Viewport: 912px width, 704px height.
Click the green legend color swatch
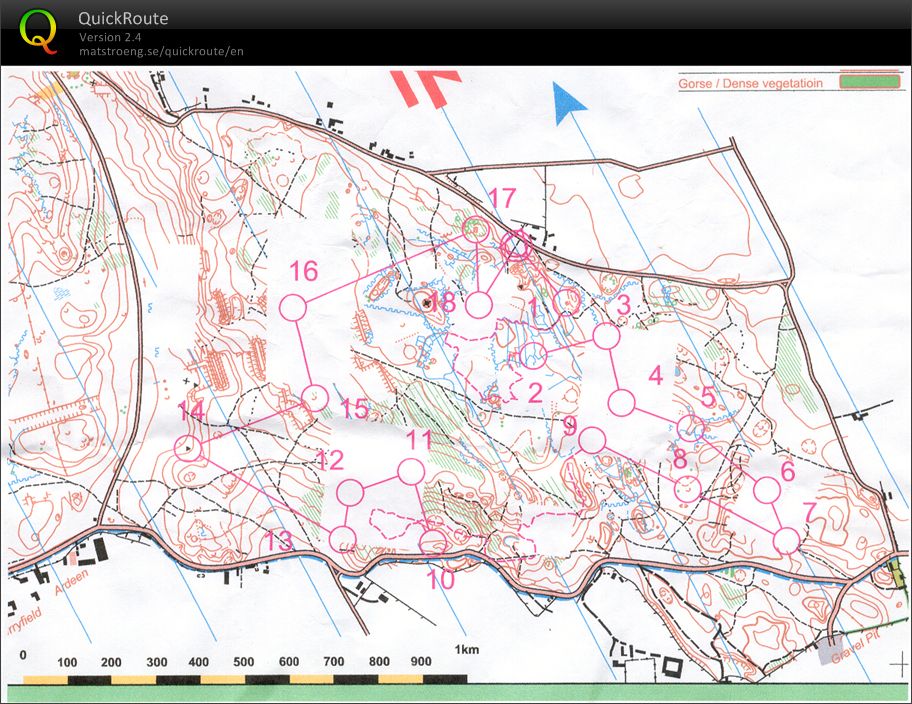click(x=869, y=81)
